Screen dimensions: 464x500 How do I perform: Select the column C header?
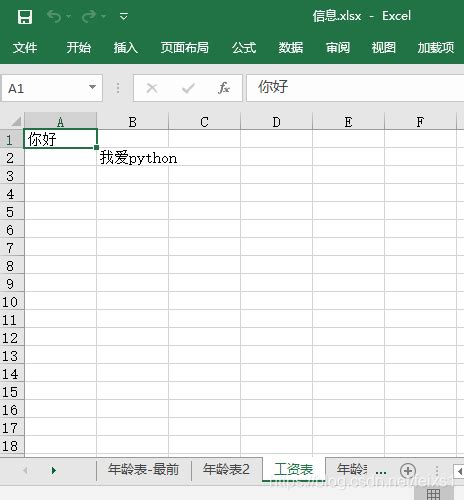(204, 122)
